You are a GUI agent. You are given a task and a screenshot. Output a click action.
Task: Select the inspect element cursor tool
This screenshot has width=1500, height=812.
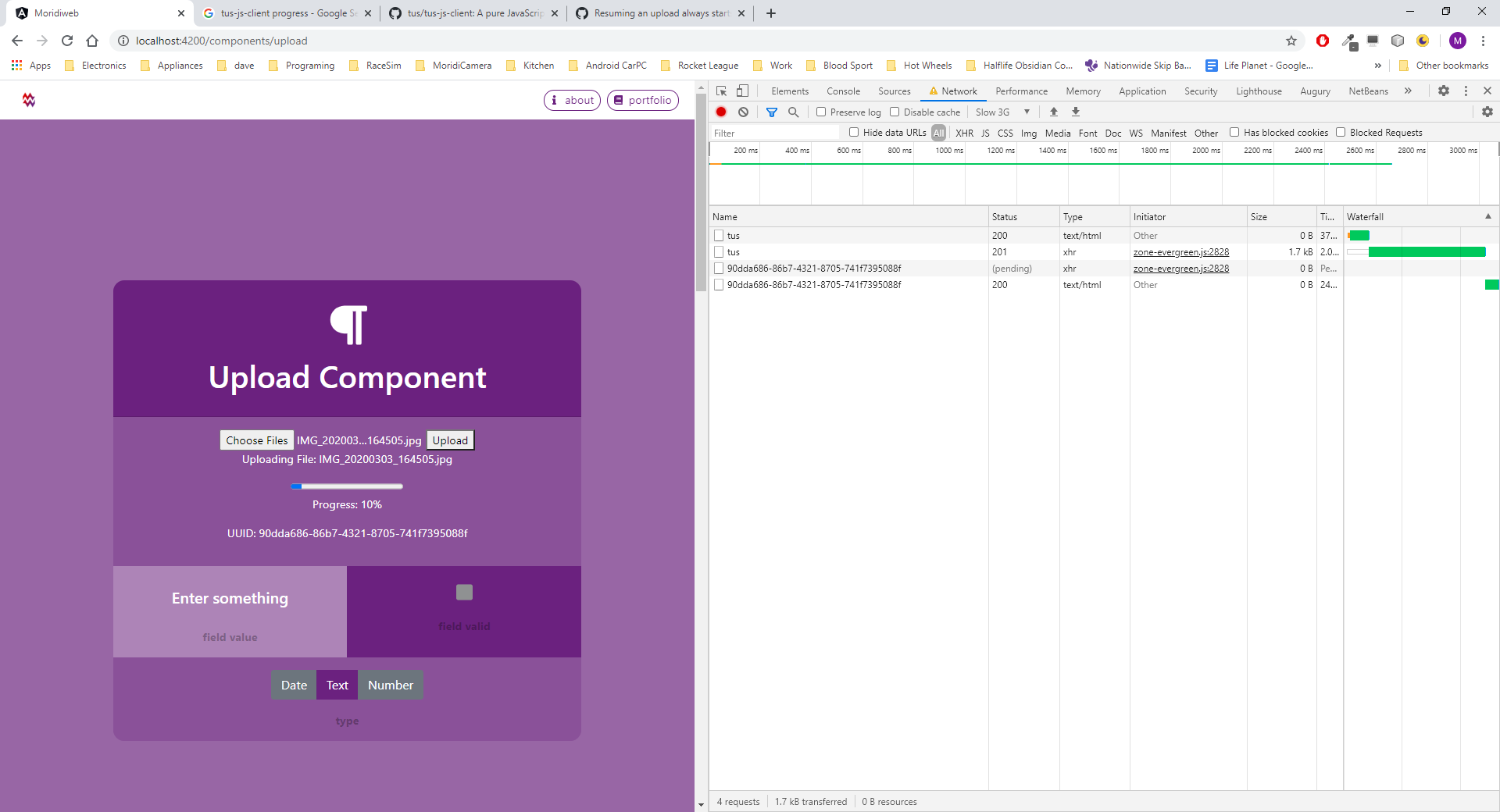pos(720,91)
